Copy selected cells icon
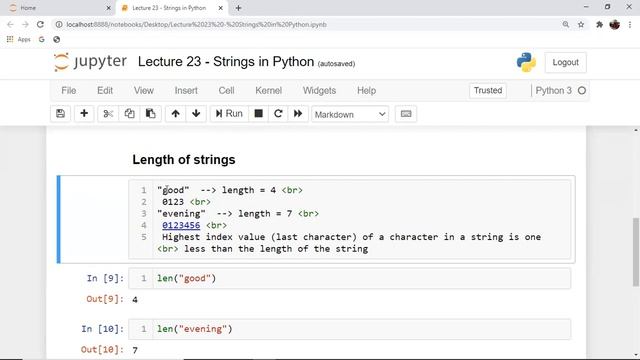Image resolution: width=640 pixels, height=360 pixels. [x=129, y=114]
